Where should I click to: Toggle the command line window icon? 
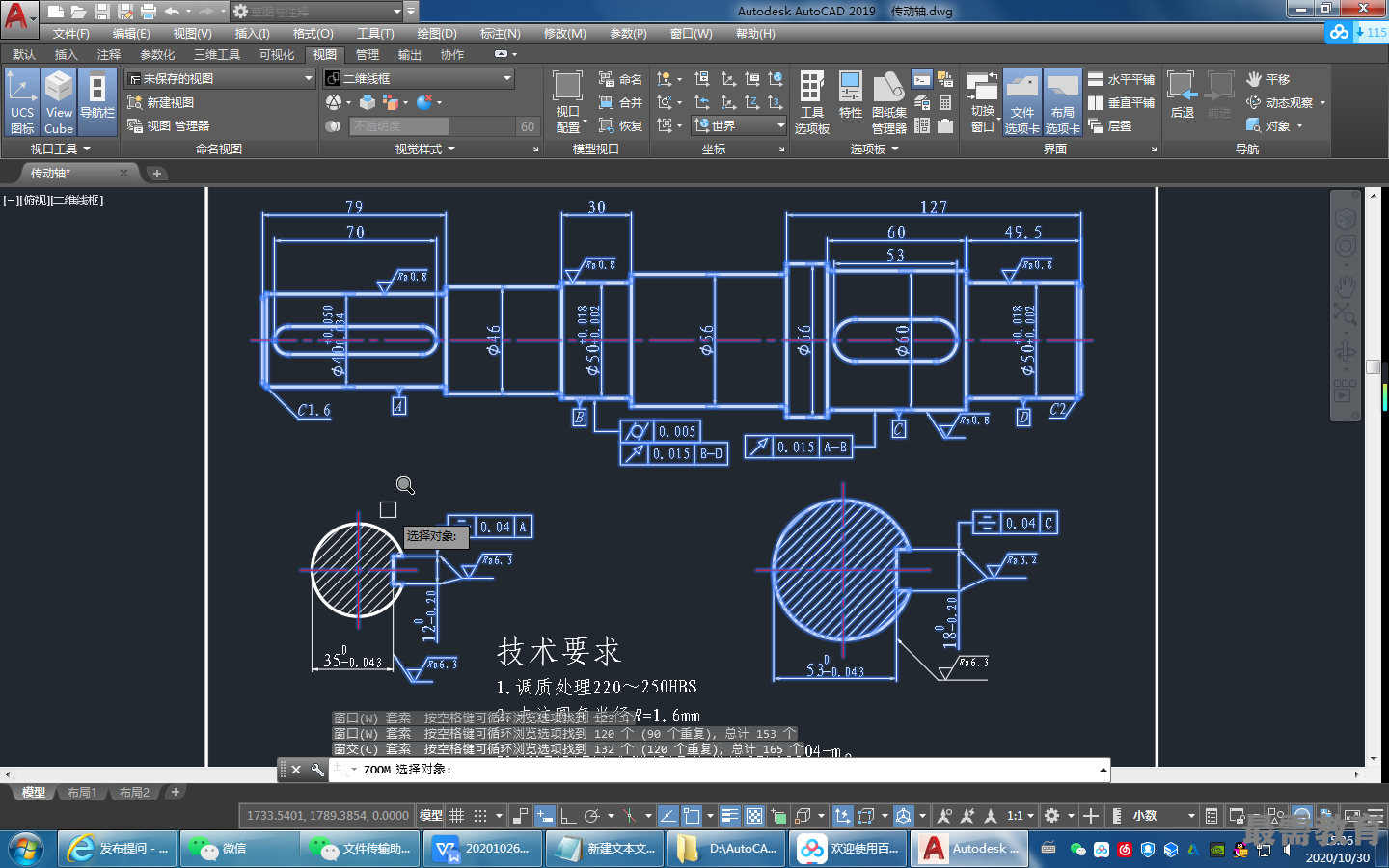922,80
